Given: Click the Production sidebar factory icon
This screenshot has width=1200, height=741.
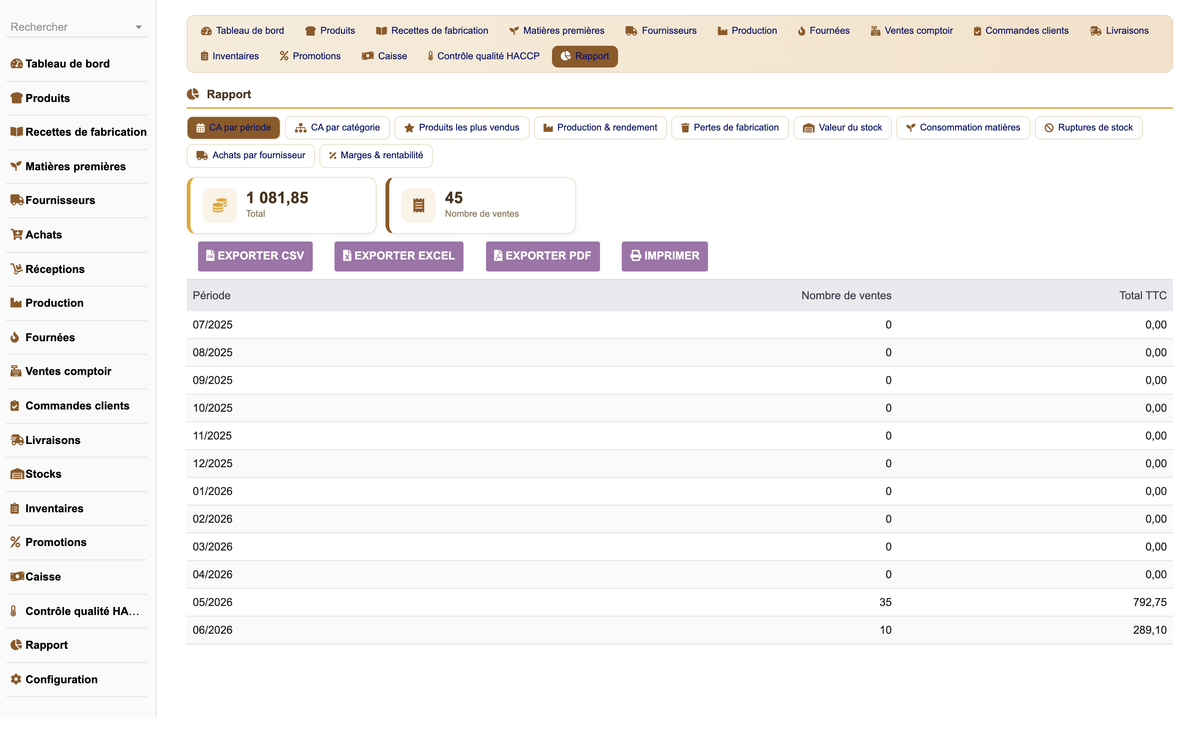Looking at the screenshot, I should (x=16, y=303).
